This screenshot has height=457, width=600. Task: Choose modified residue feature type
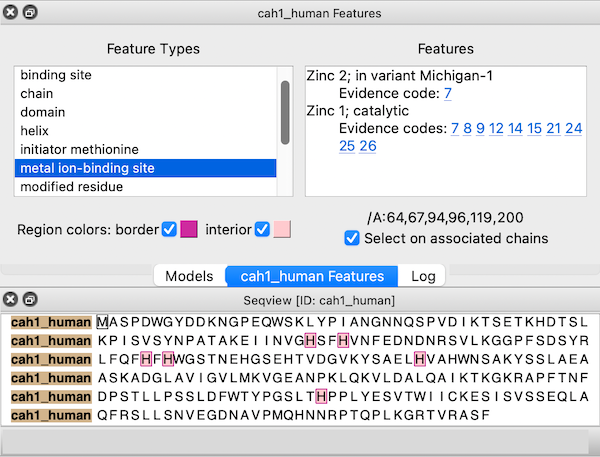[x=71, y=187]
